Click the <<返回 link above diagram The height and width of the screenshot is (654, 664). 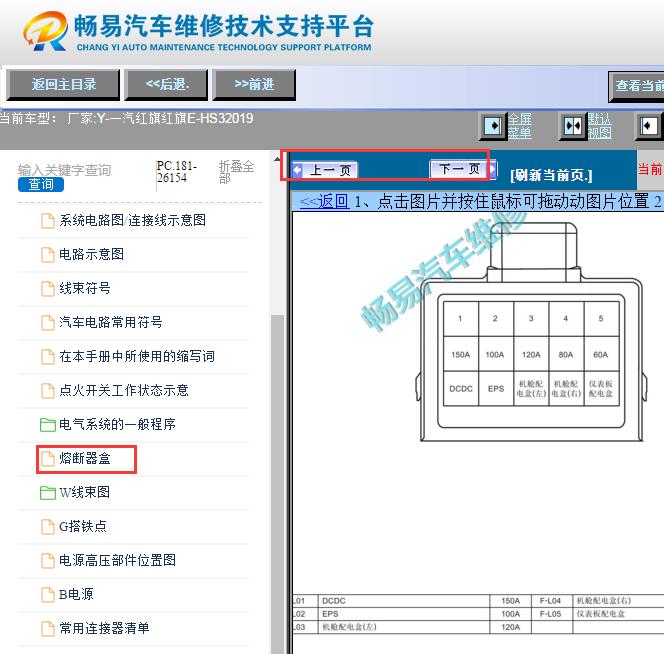[x=324, y=201]
